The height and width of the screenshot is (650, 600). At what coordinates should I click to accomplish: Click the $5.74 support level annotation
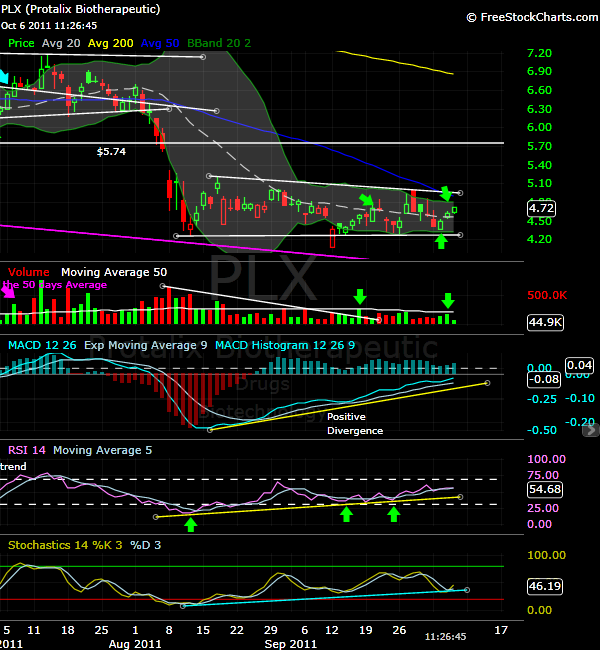coord(111,152)
